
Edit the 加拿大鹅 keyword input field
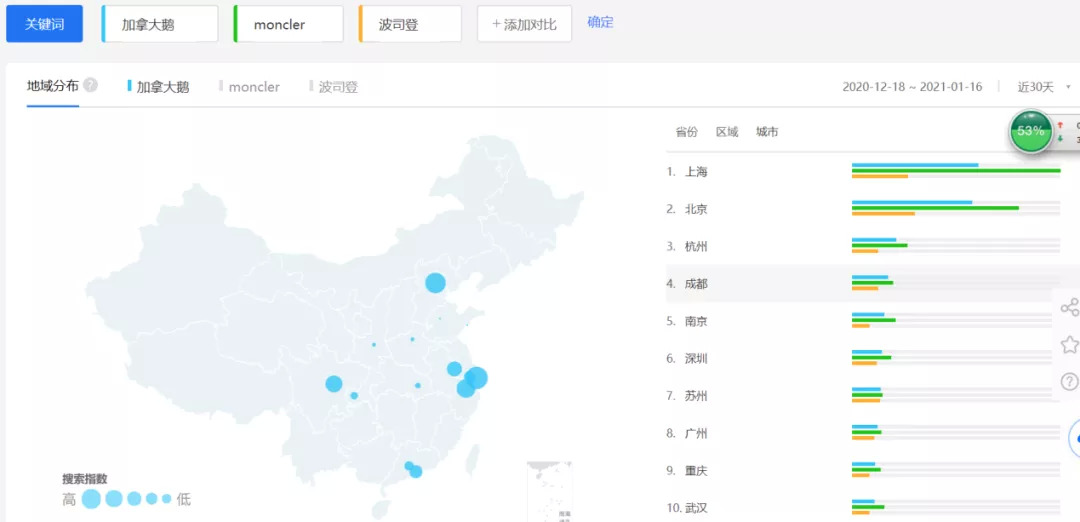pyautogui.click(x=160, y=24)
